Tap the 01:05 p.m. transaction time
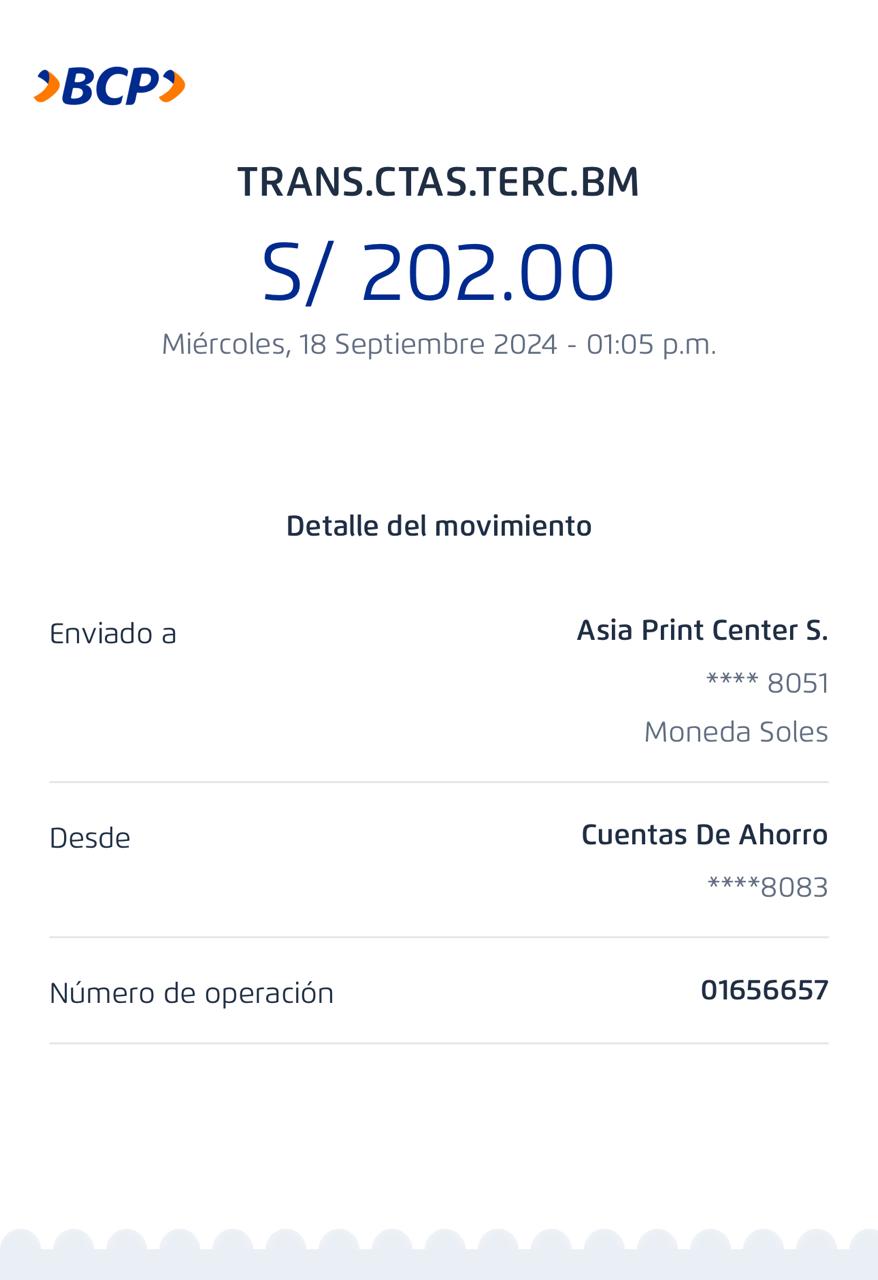The image size is (878, 1280). (x=651, y=344)
